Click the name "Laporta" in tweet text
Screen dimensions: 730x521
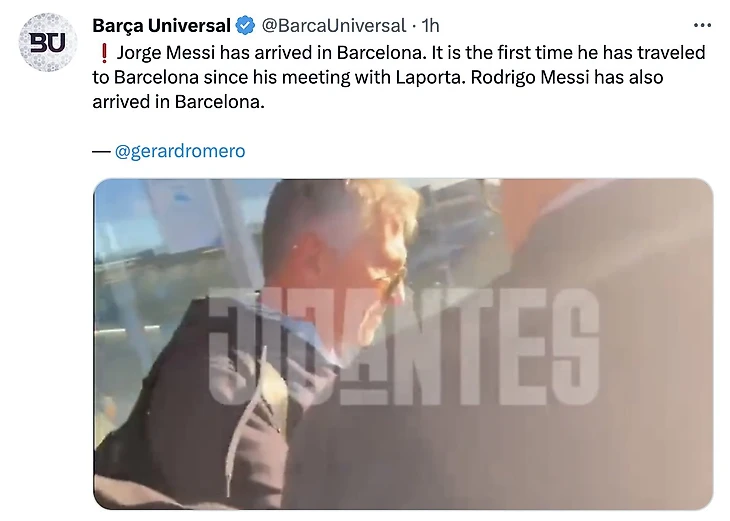tap(430, 77)
